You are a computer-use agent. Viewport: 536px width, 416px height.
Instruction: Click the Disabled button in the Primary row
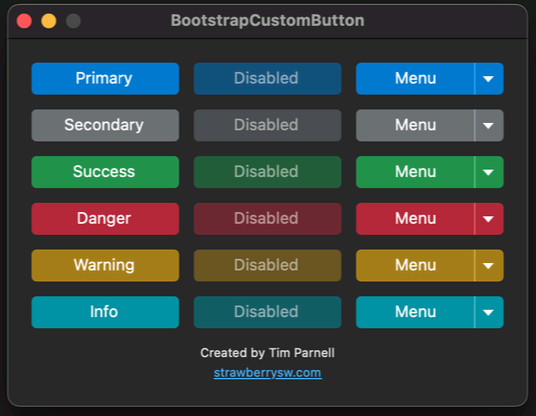(x=267, y=79)
